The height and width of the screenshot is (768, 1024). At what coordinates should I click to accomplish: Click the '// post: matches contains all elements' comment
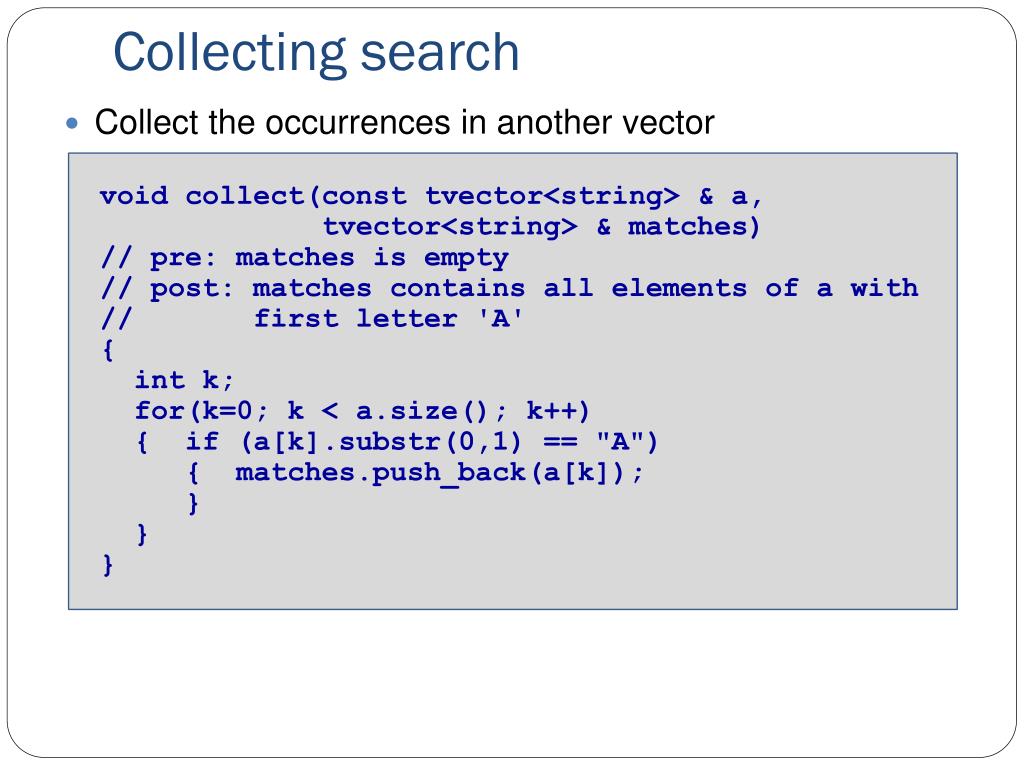coord(509,288)
